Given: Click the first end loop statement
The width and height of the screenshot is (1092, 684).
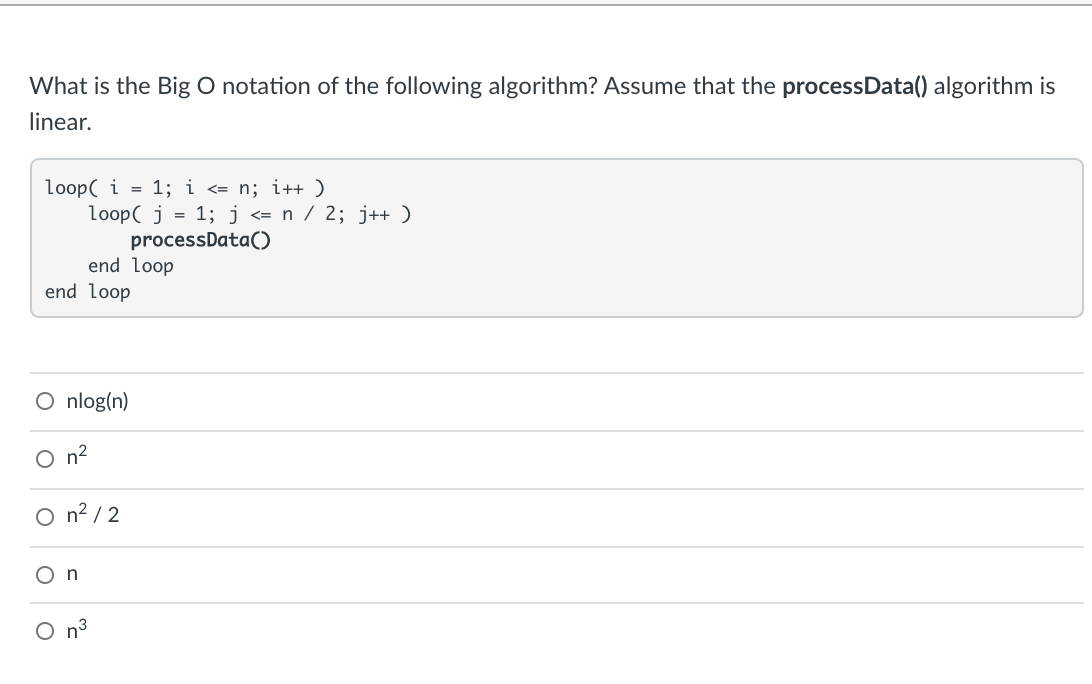Looking at the screenshot, I should (131, 265).
